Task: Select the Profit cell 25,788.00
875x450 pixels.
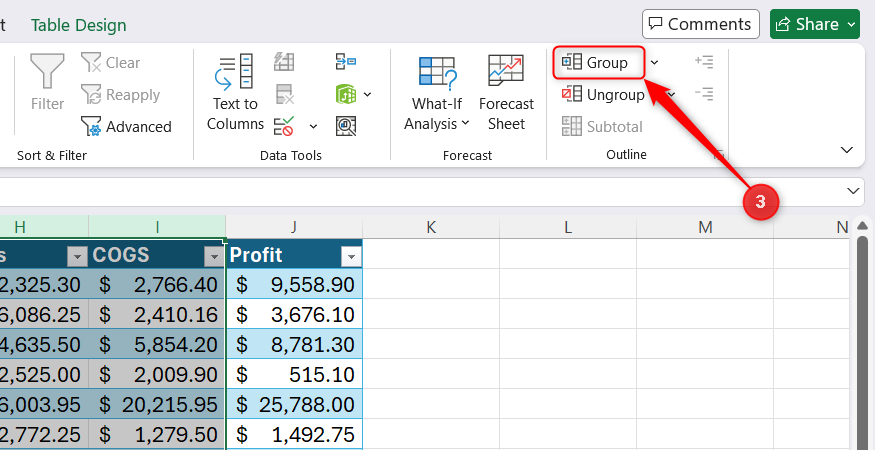Action: coord(294,404)
